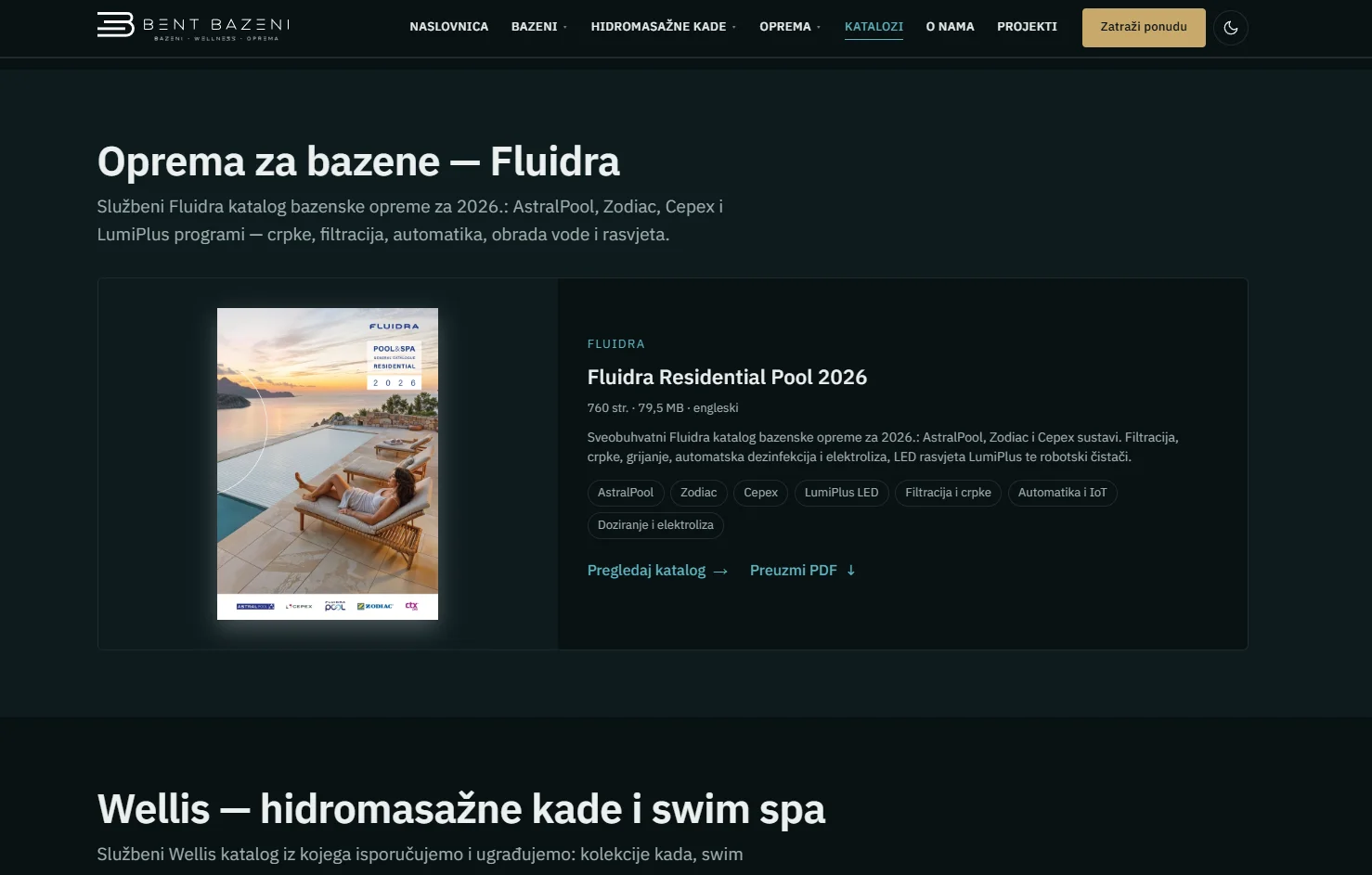Select the LumiPlus LED tag
Viewport: 1372px width, 875px height.
[841, 493]
